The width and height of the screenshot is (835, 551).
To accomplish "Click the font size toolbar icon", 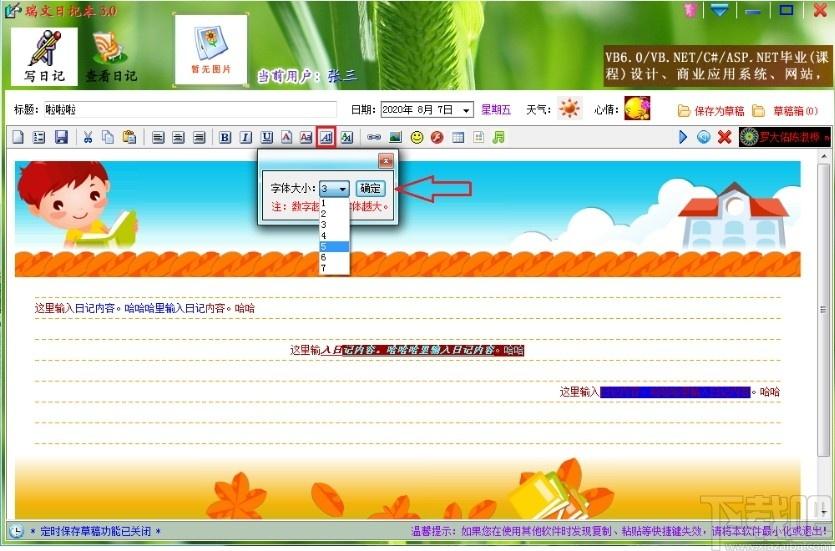I will click(x=326, y=137).
